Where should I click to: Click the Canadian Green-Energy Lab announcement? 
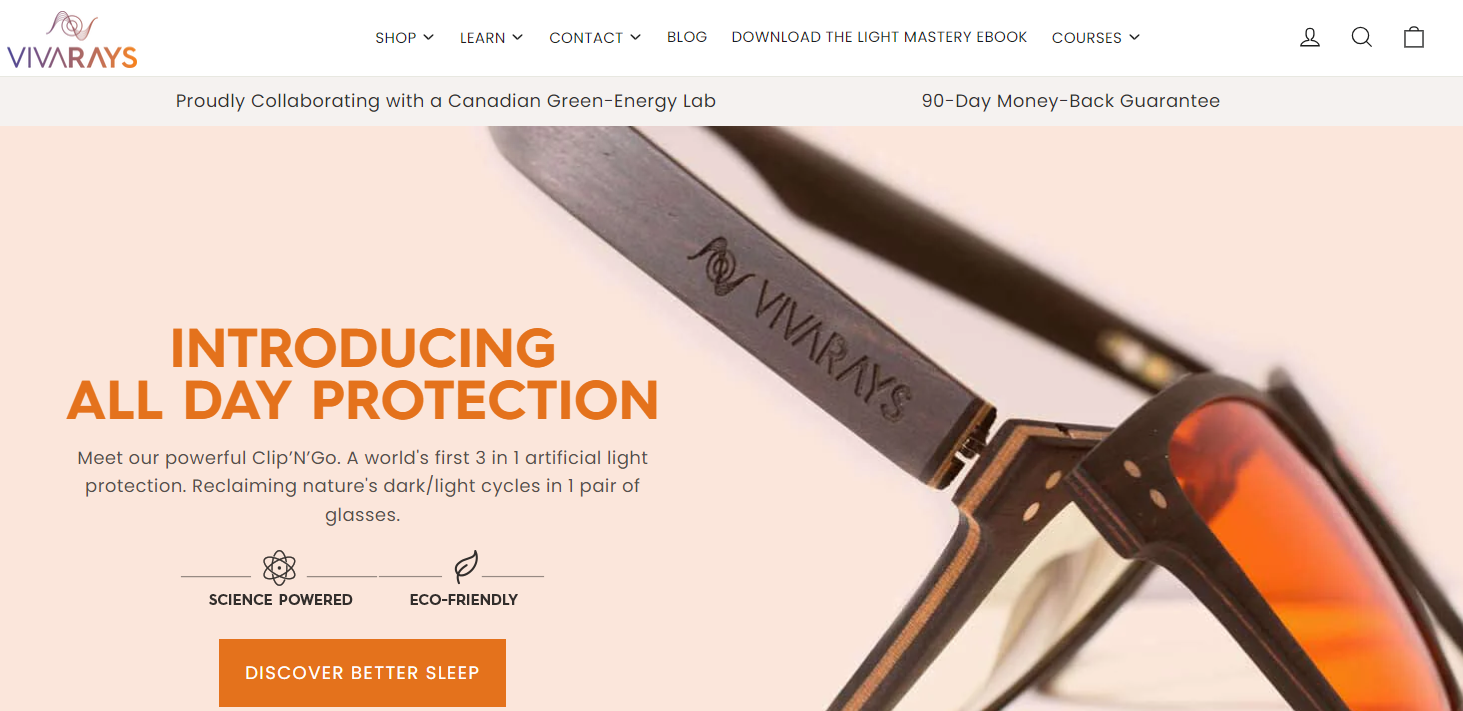coord(445,101)
